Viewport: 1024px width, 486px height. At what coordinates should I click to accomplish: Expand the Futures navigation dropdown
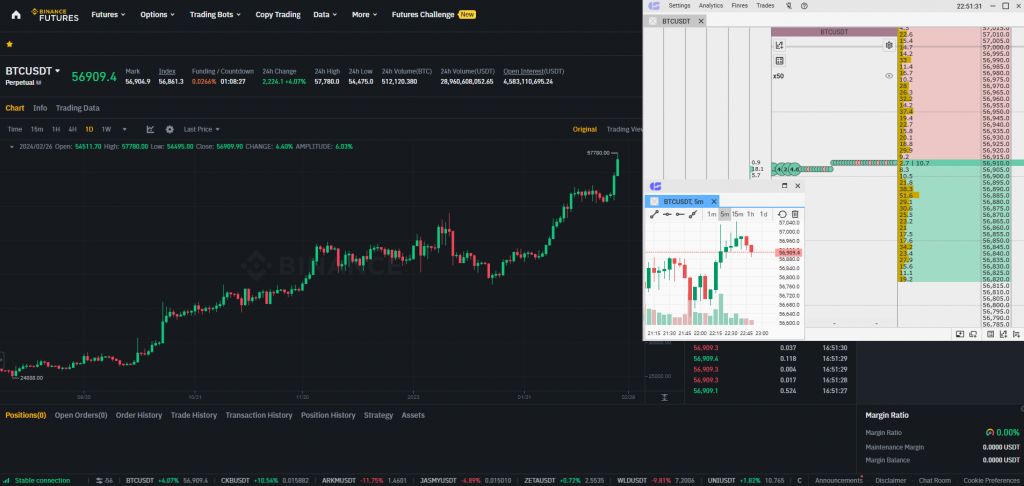coord(108,14)
